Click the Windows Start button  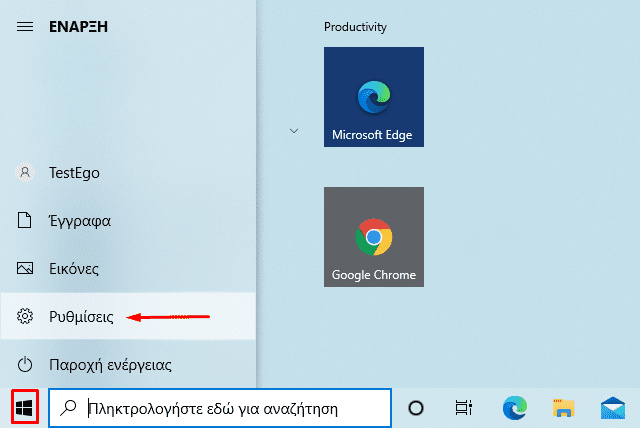(24, 408)
